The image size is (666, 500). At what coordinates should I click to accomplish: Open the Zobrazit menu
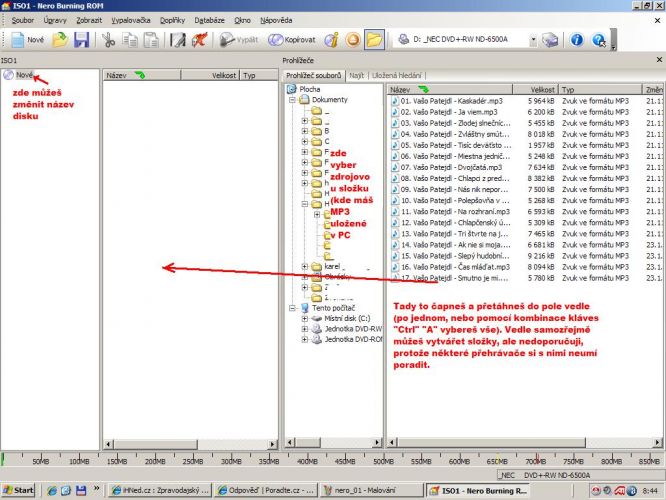coord(89,20)
